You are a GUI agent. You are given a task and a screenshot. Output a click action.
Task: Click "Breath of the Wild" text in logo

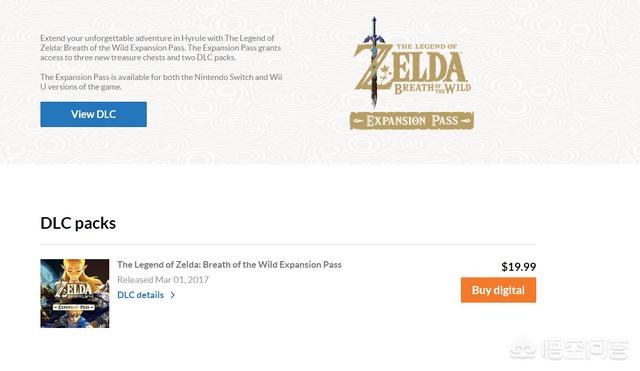(433, 88)
